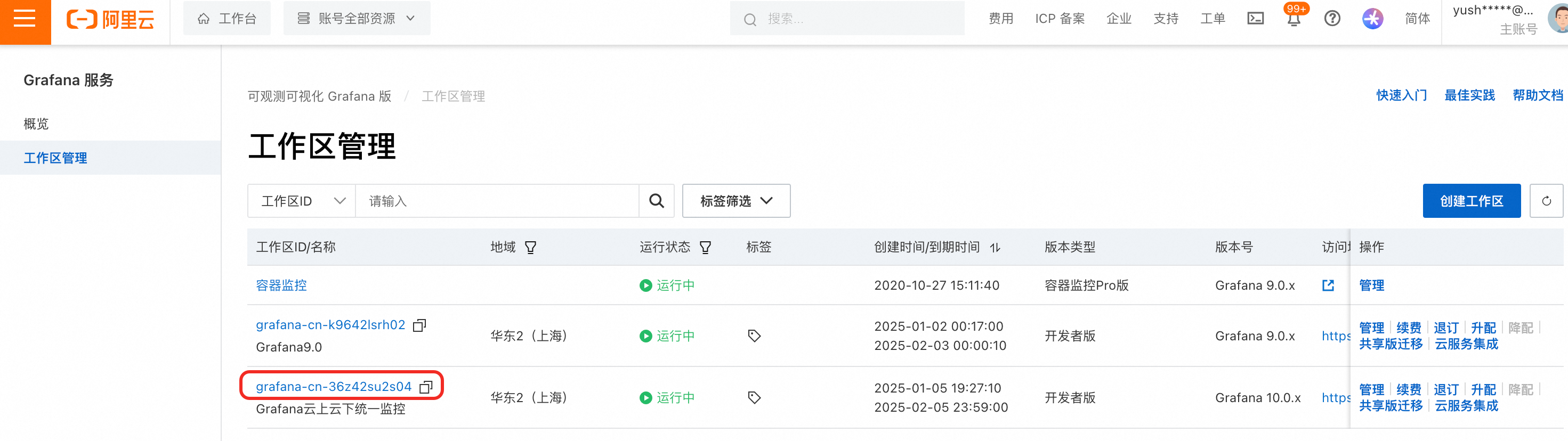Open the 容器监控 workspace link

coord(281,285)
